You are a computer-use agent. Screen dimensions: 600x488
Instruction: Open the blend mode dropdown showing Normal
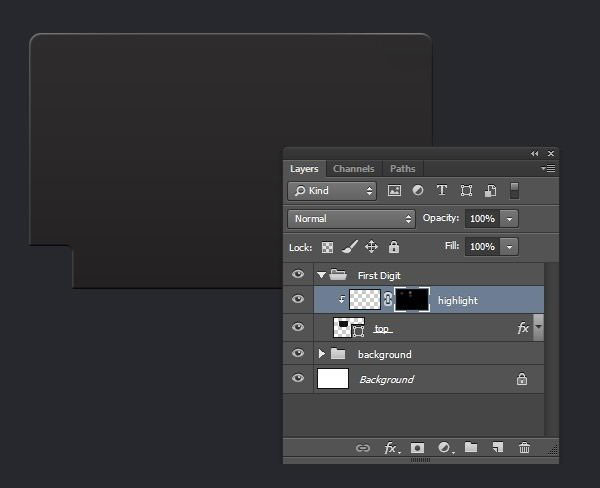[351, 218]
